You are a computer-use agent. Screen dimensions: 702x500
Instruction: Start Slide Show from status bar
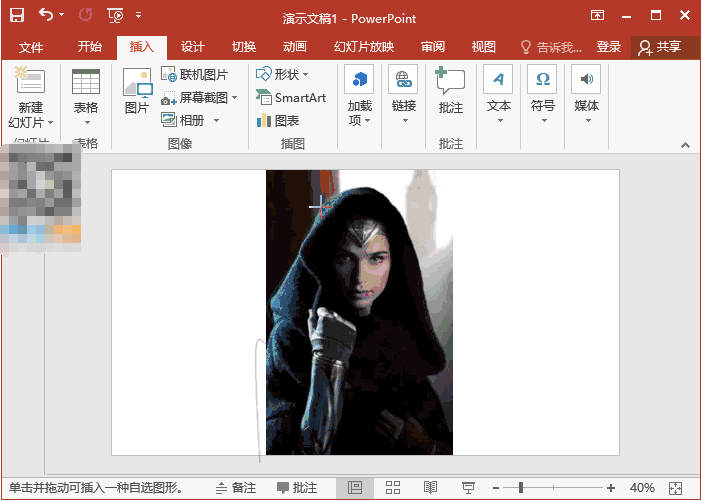click(468, 487)
